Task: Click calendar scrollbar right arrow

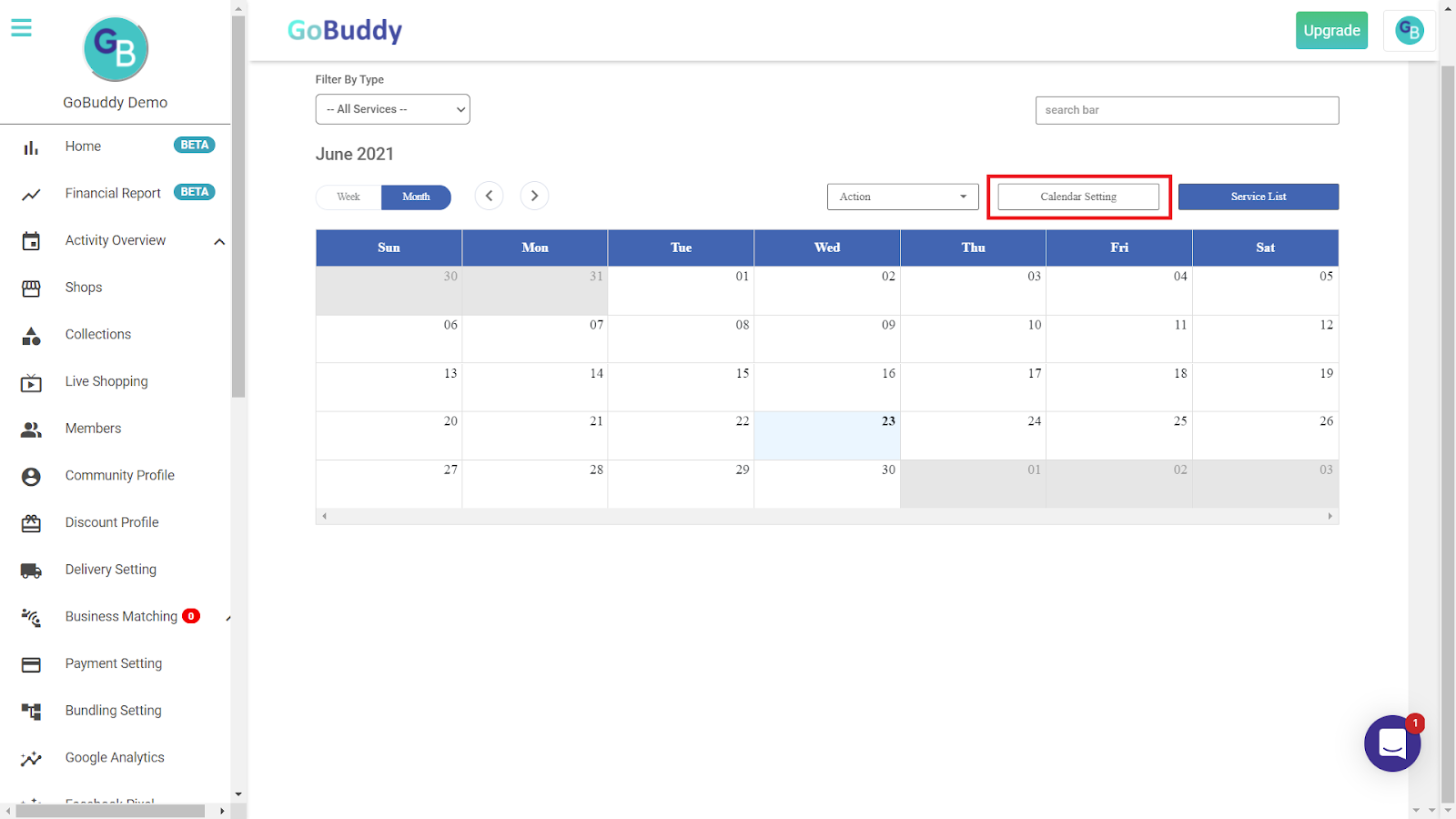Action: click(1330, 516)
